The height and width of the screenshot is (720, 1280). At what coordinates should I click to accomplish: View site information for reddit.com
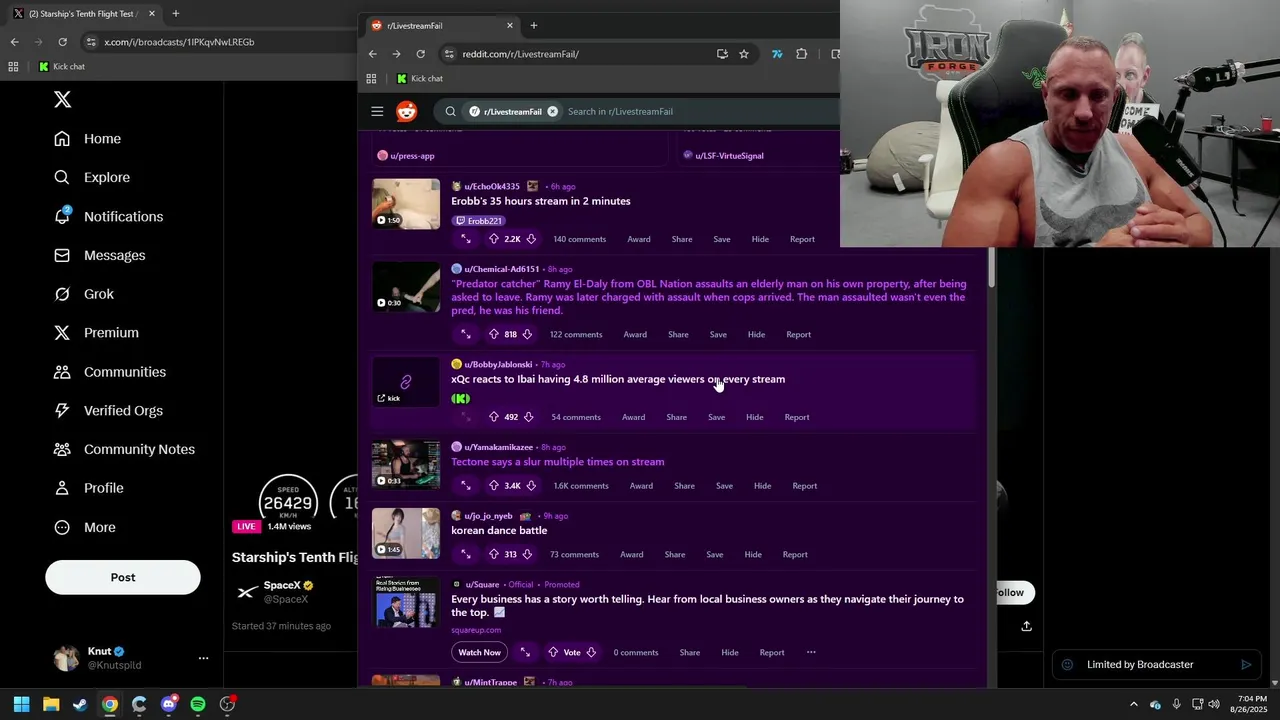click(x=449, y=54)
